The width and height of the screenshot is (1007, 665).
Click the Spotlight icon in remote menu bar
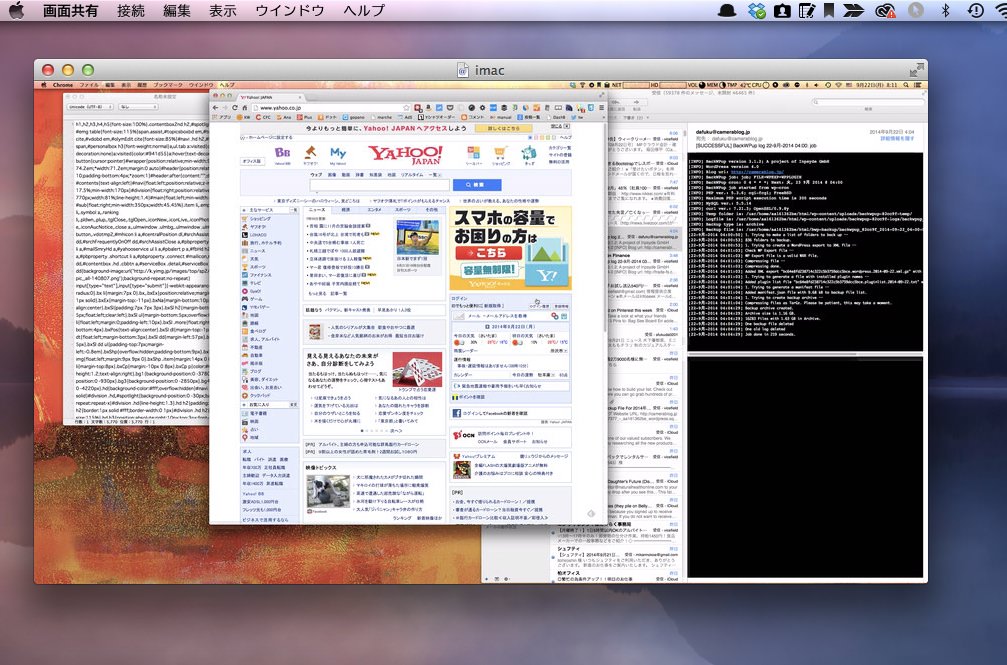pyautogui.click(x=906, y=85)
